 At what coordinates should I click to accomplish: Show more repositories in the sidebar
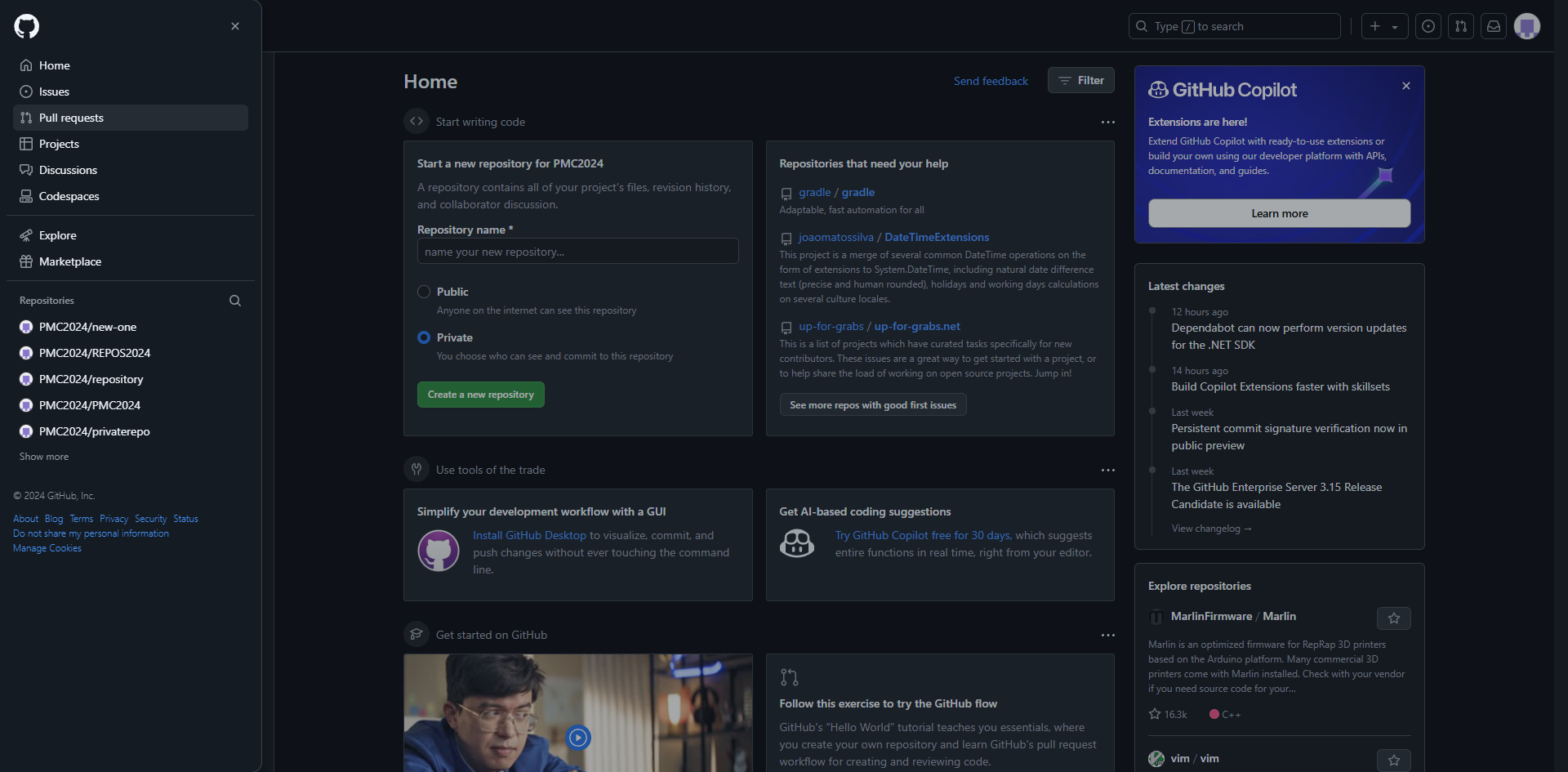click(x=44, y=457)
